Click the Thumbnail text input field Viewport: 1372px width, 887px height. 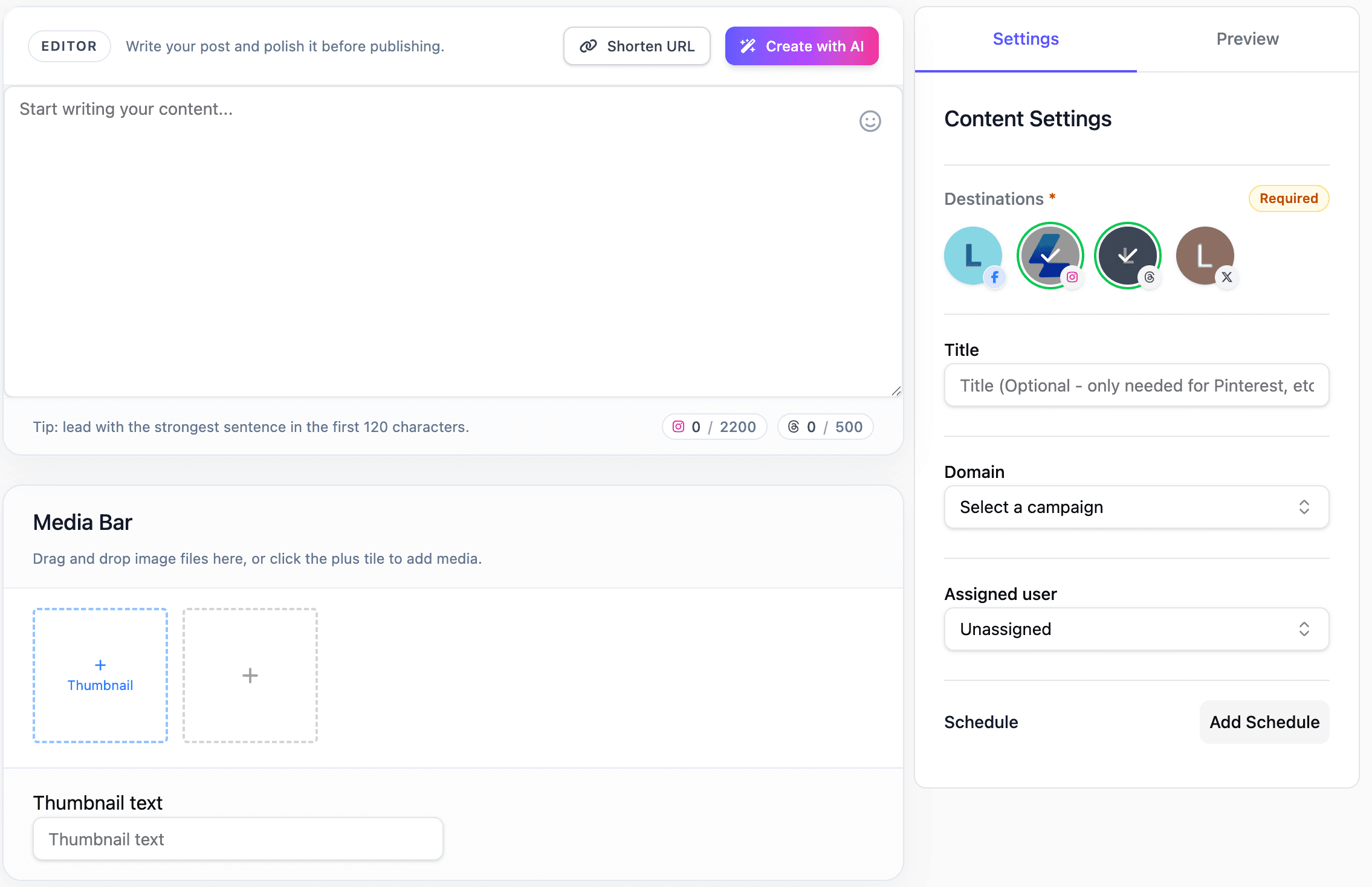point(238,839)
